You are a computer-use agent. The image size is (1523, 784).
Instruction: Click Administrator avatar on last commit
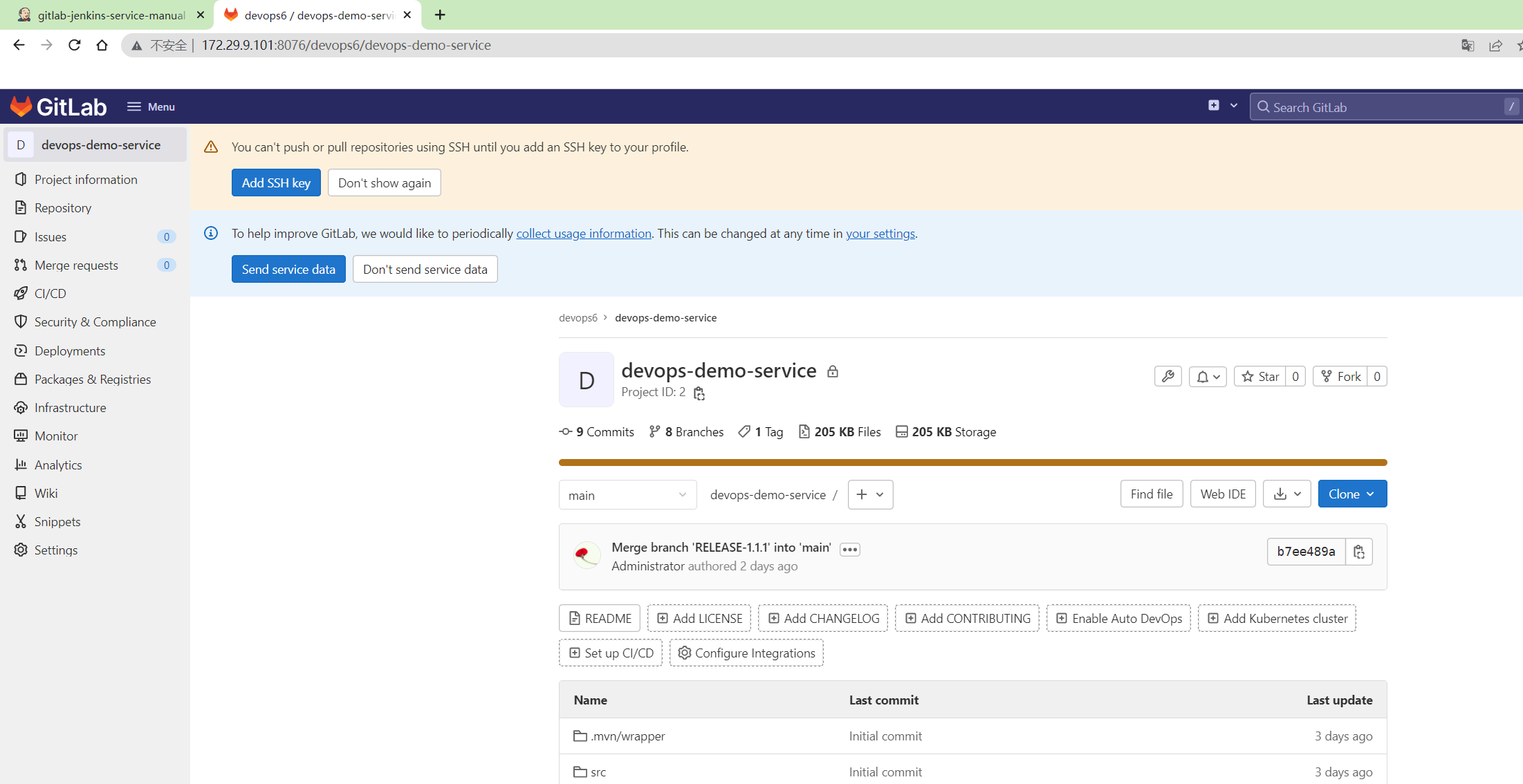point(587,554)
